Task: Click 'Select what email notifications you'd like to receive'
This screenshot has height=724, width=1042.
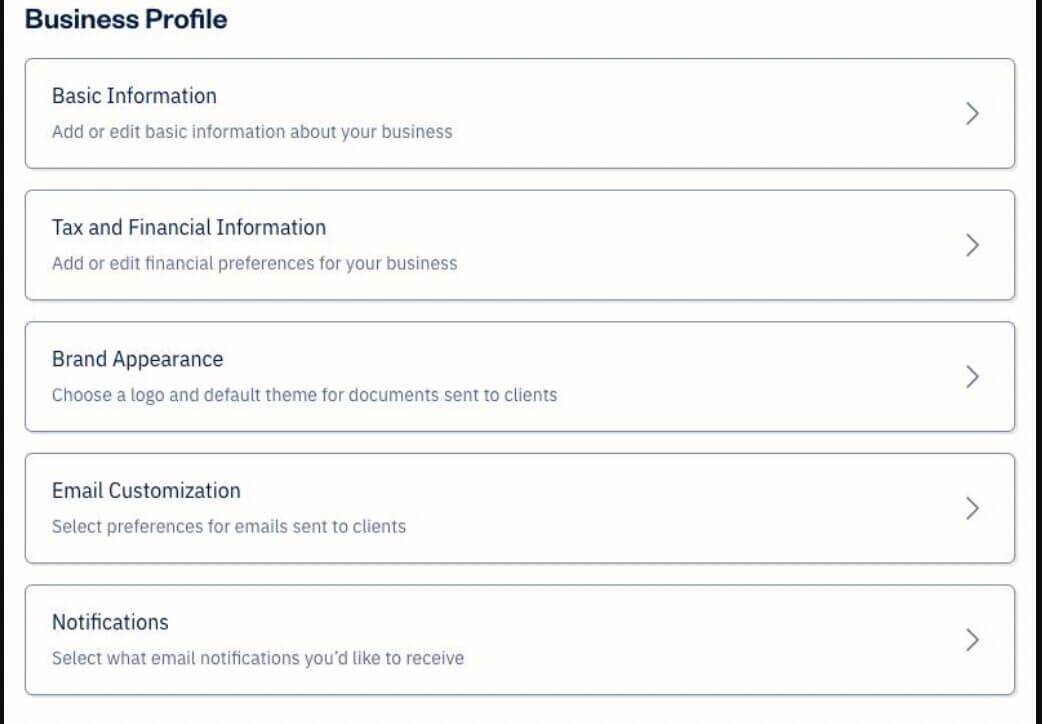Action: 258,658
